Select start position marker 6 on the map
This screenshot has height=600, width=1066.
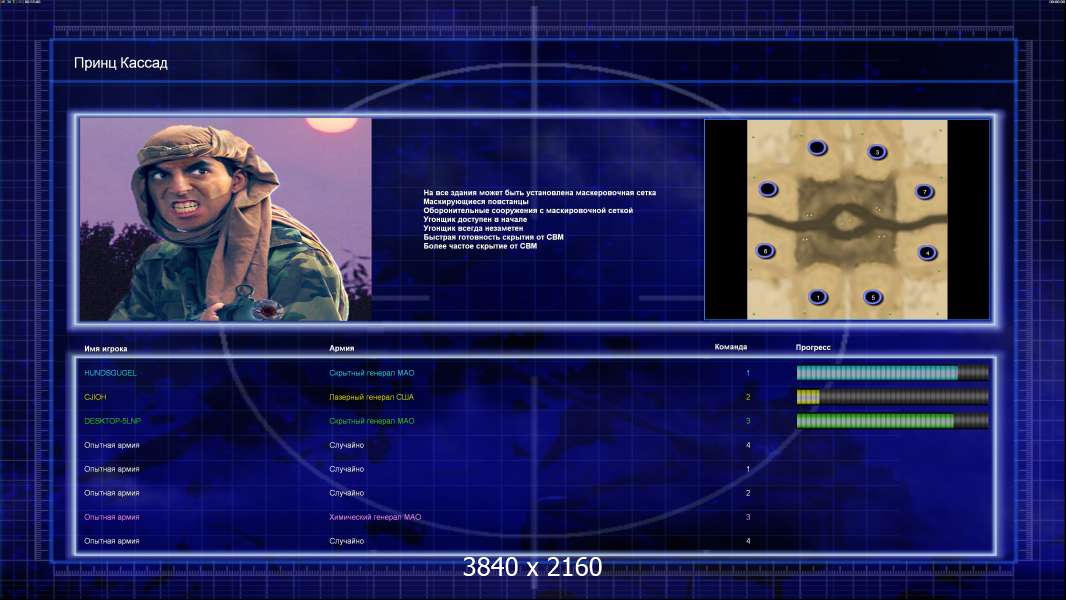click(765, 251)
